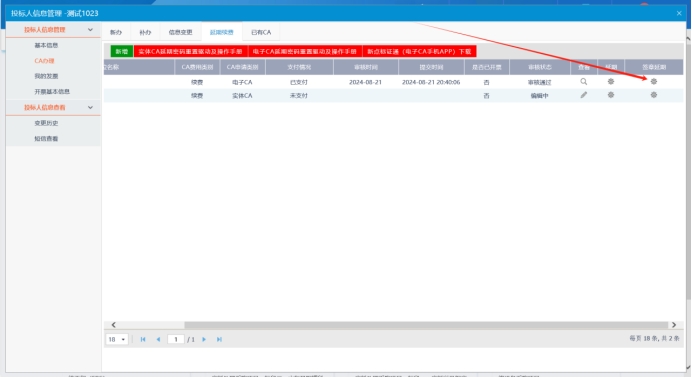Click the pencil edit icon in the 实体CA row

coord(583,95)
